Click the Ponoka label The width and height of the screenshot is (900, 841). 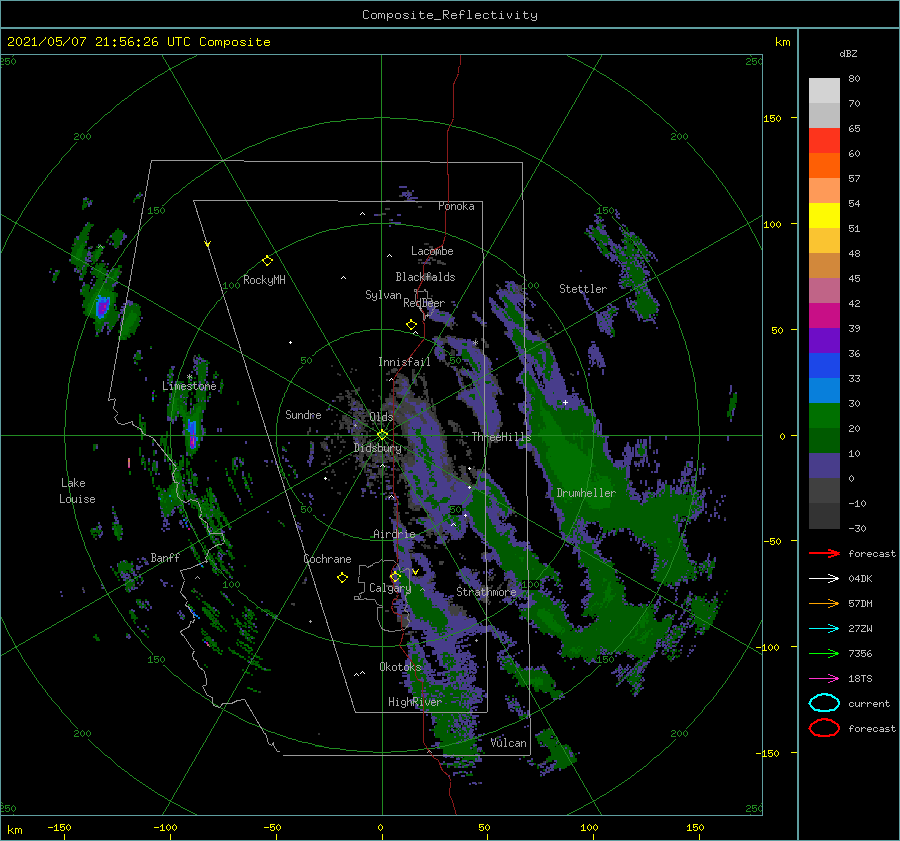pos(456,207)
